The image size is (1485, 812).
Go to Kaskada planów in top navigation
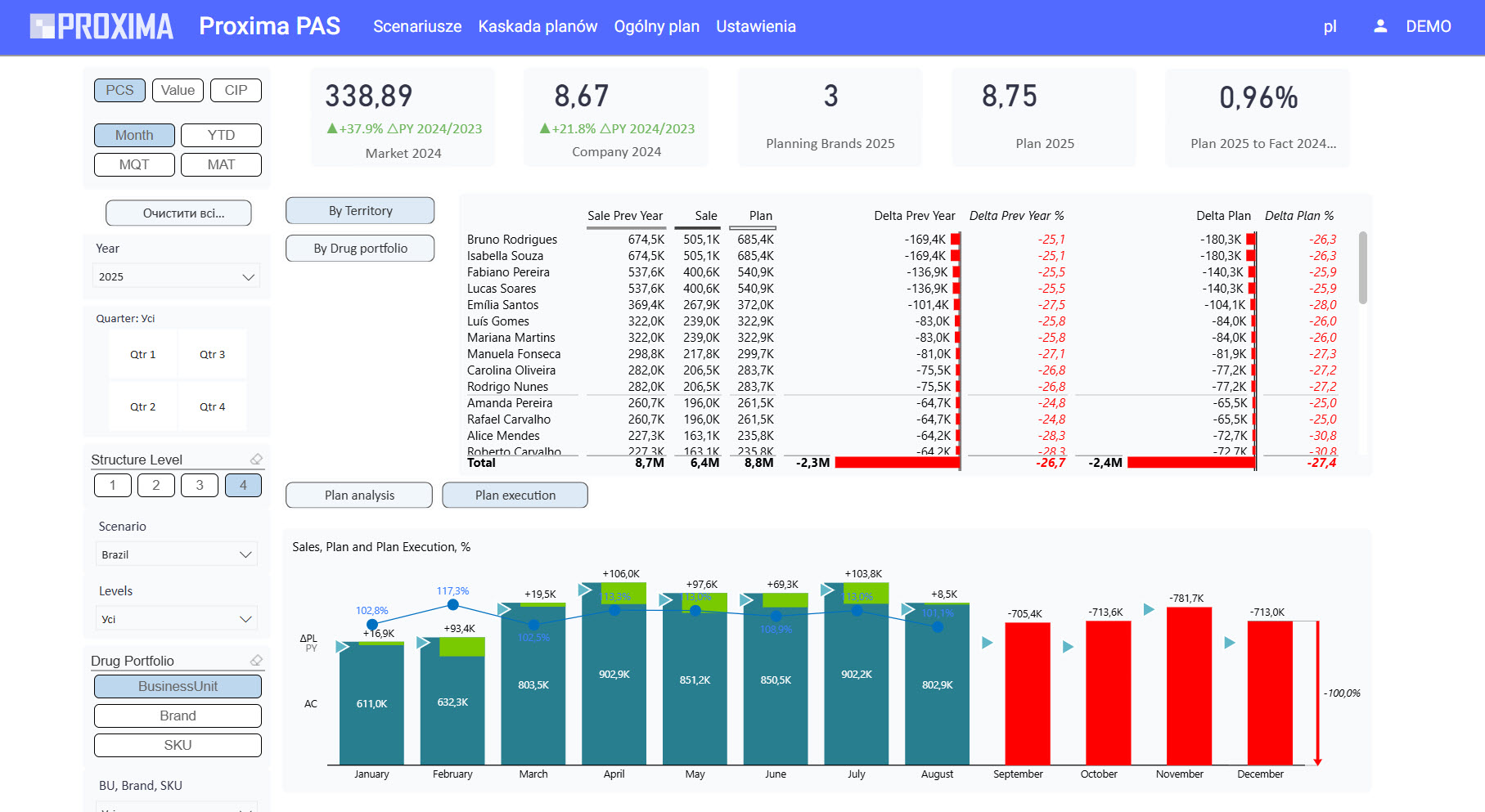(538, 26)
